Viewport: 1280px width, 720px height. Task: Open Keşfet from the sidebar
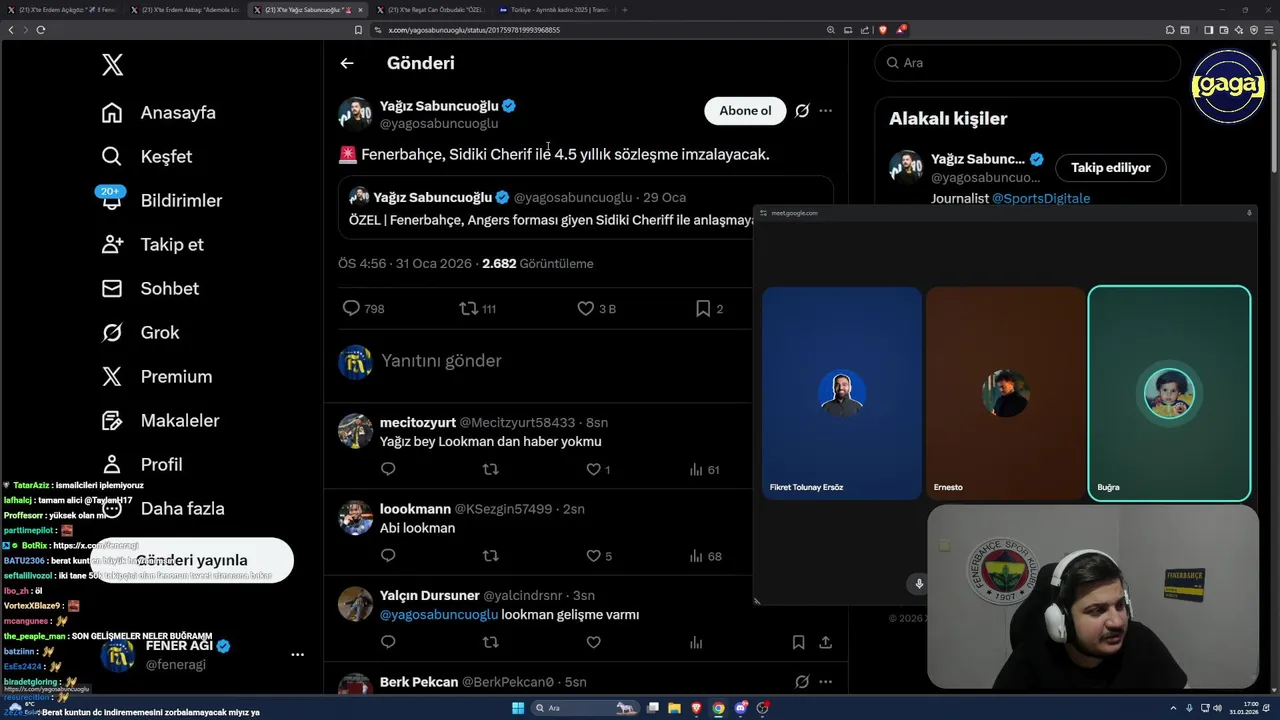[146, 157]
